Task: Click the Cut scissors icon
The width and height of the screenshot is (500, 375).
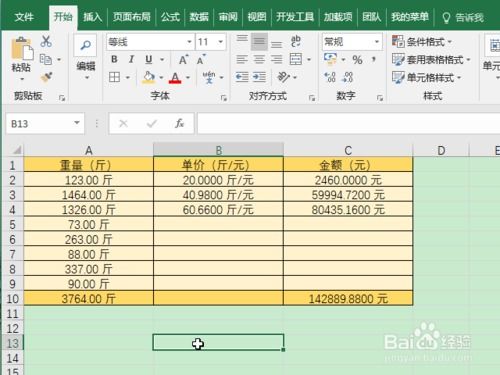Action: pos(46,41)
